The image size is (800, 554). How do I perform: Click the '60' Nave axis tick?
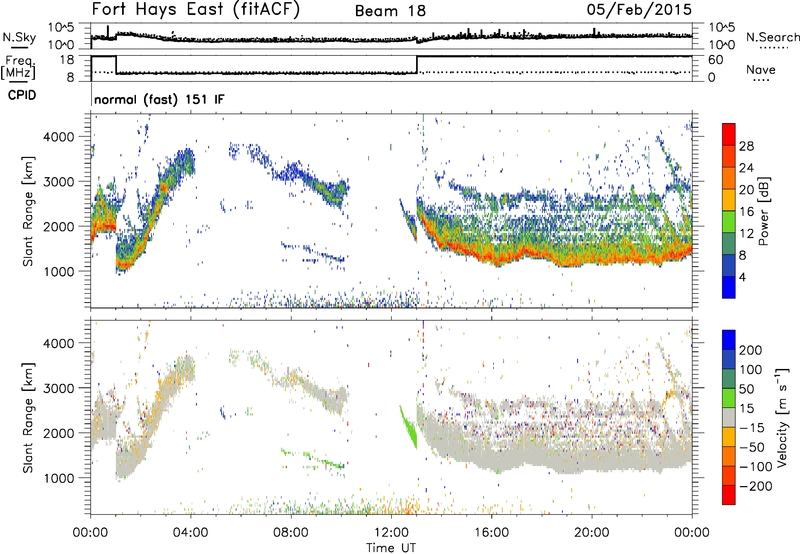[715, 60]
